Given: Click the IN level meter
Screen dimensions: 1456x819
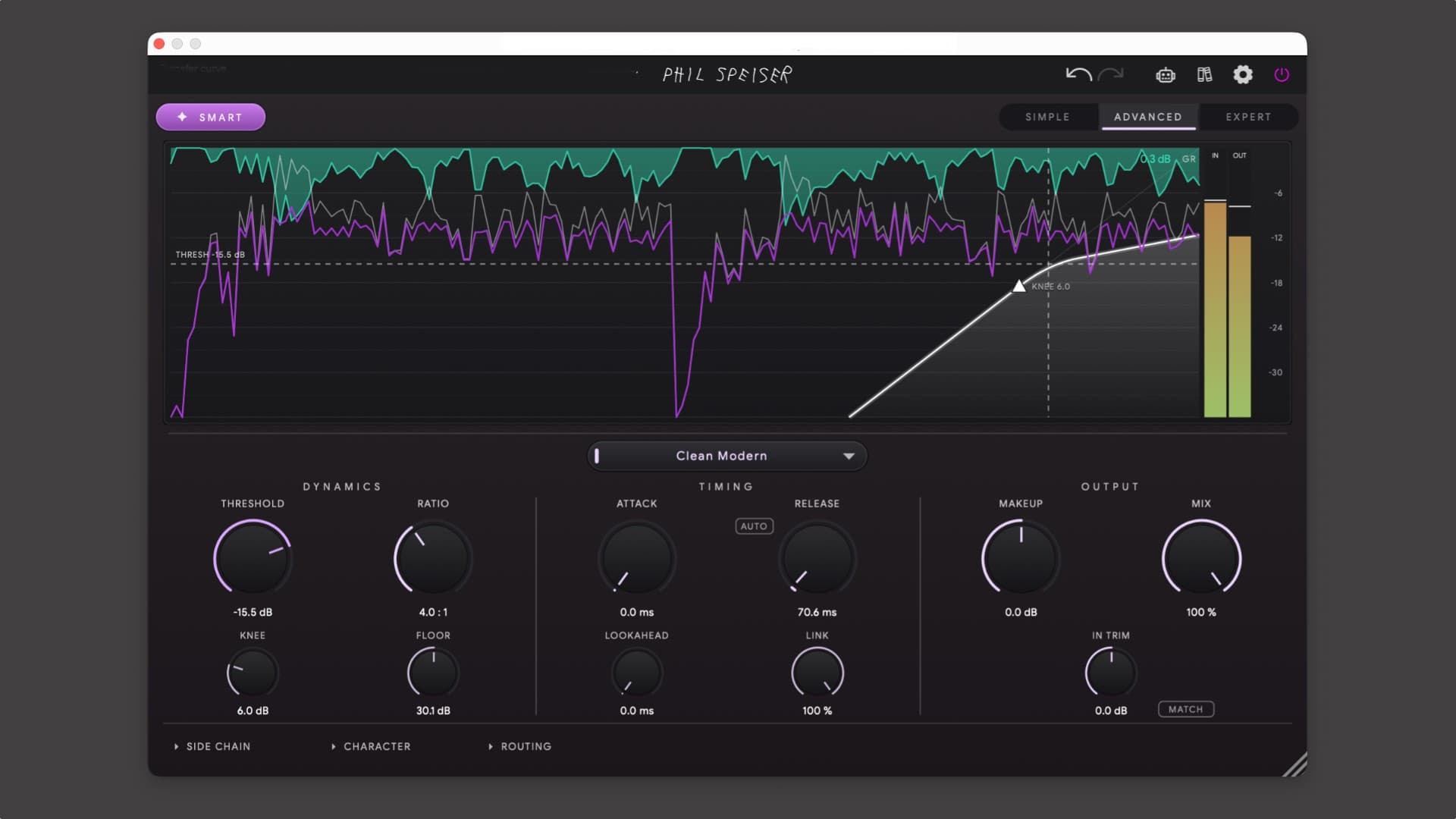Looking at the screenshot, I should point(1215,308).
